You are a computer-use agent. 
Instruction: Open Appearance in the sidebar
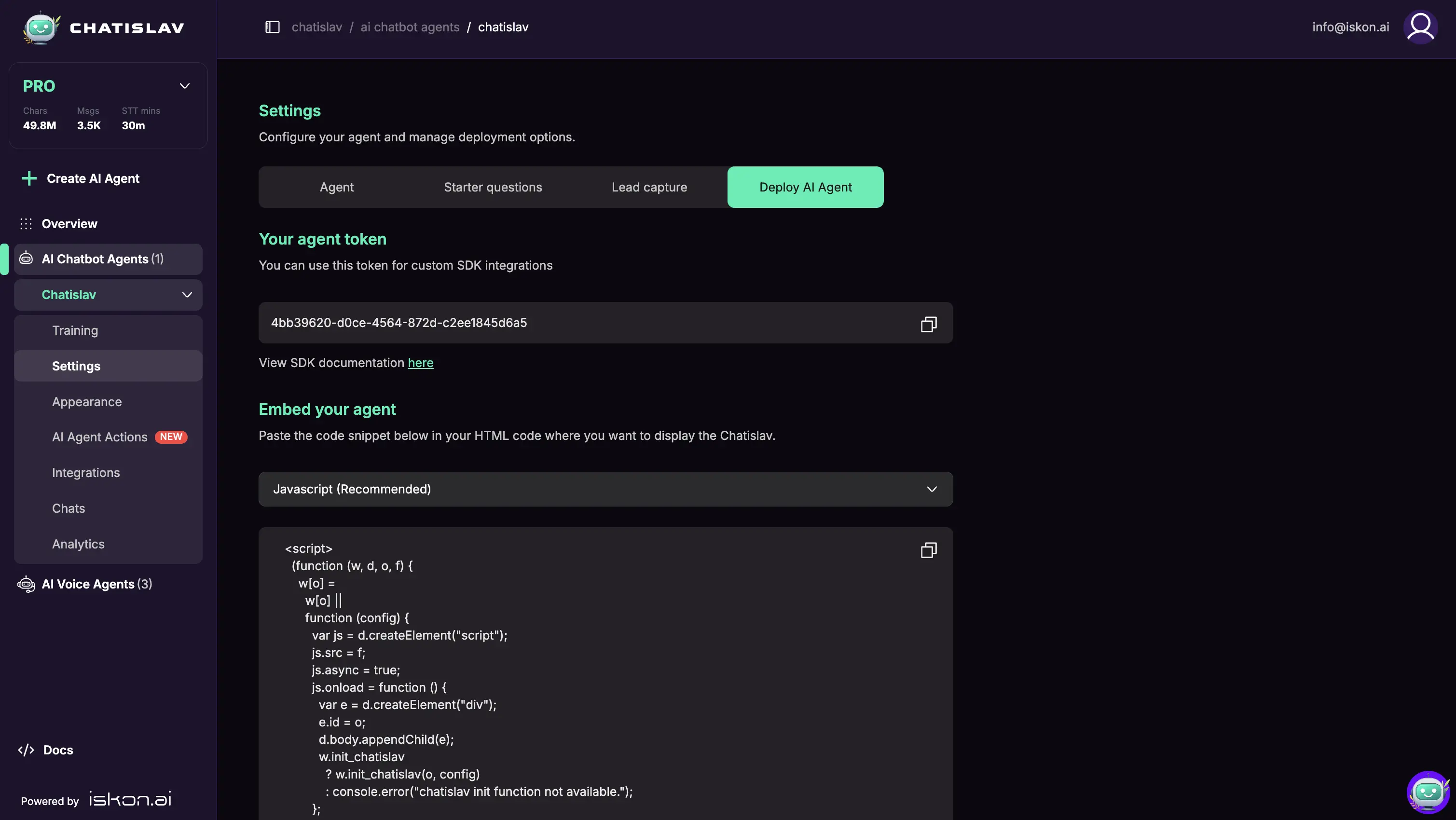tap(108, 402)
